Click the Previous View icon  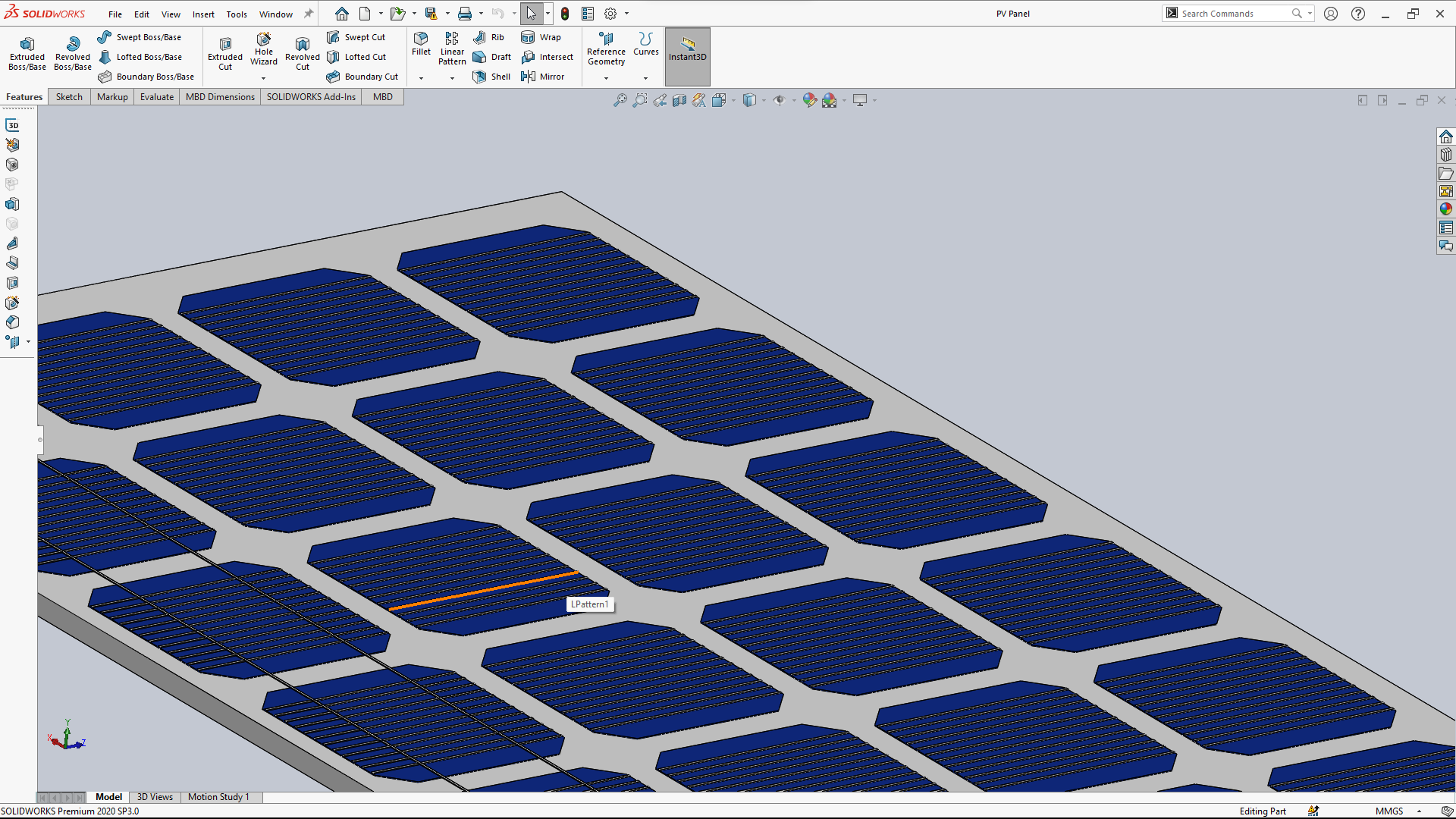pyautogui.click(x=660, y=100)
